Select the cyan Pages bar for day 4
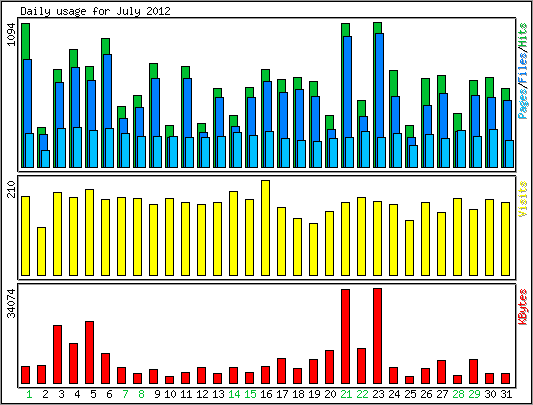This screenshot has width=533, height=405. [x=78, y=147]
